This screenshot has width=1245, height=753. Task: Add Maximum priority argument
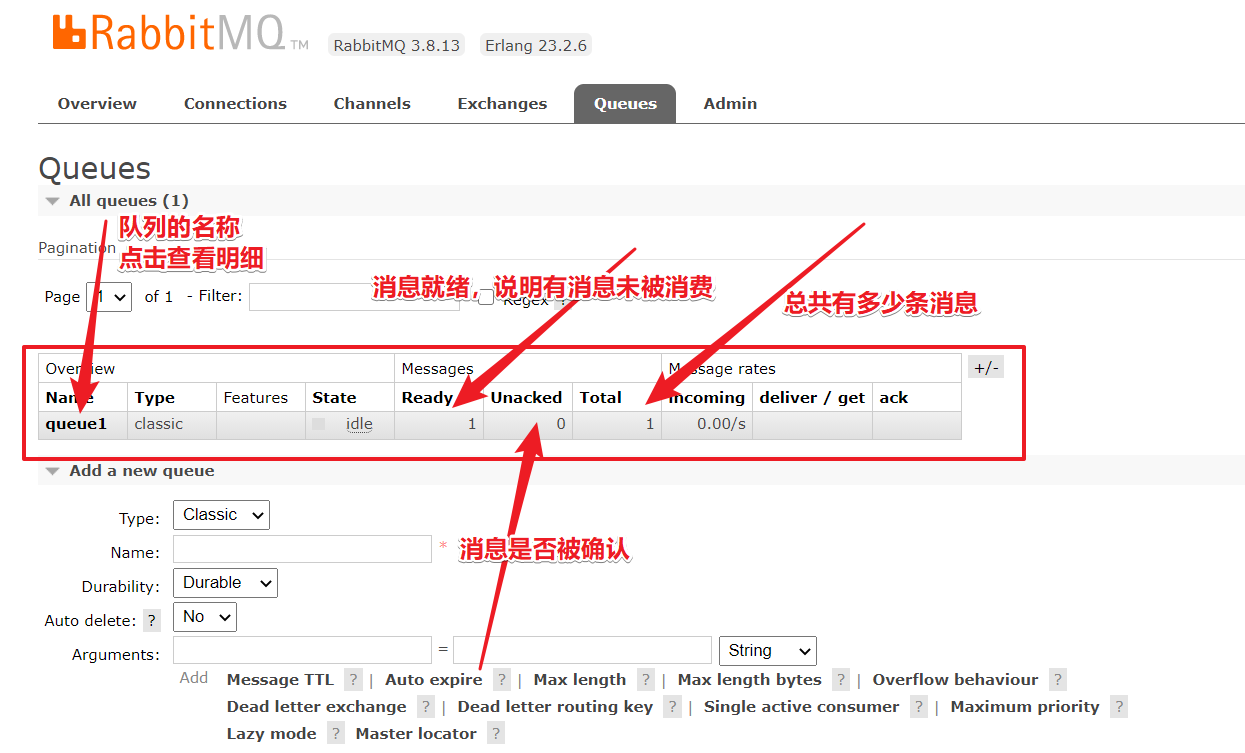tap(1025, 707)
